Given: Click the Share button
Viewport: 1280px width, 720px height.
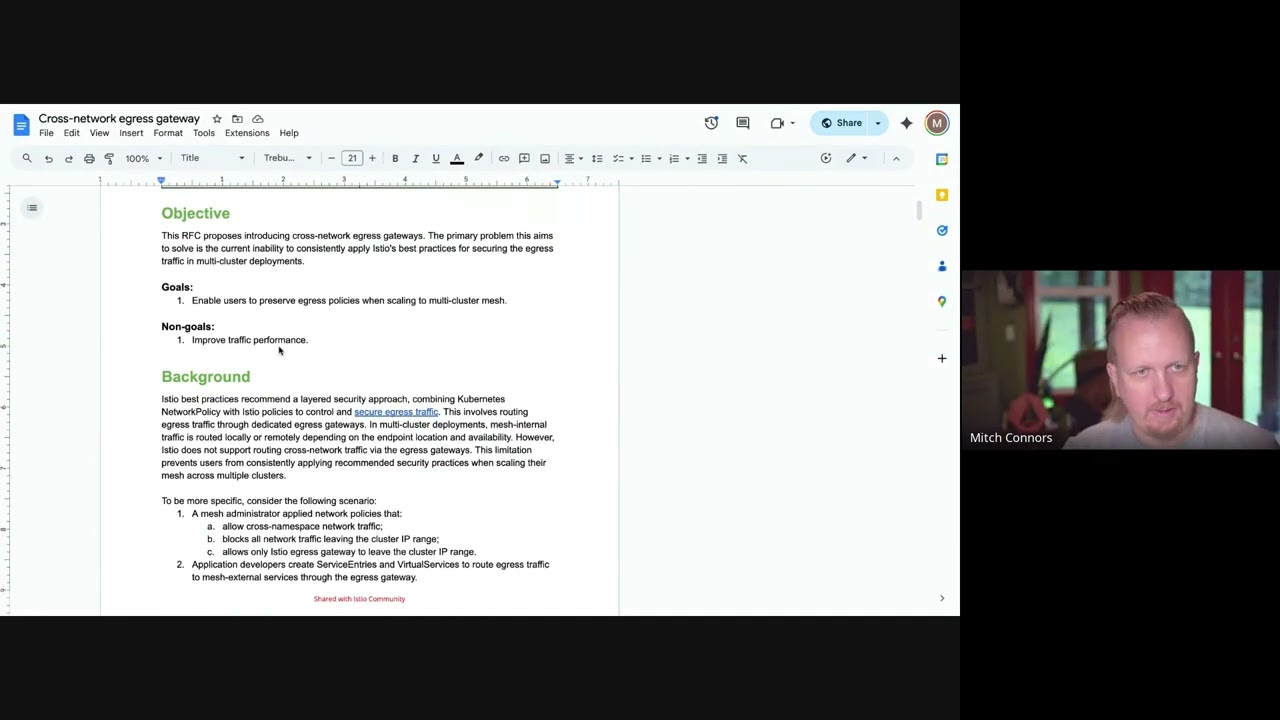Looking at the screenshot, I should pos(841,123).
